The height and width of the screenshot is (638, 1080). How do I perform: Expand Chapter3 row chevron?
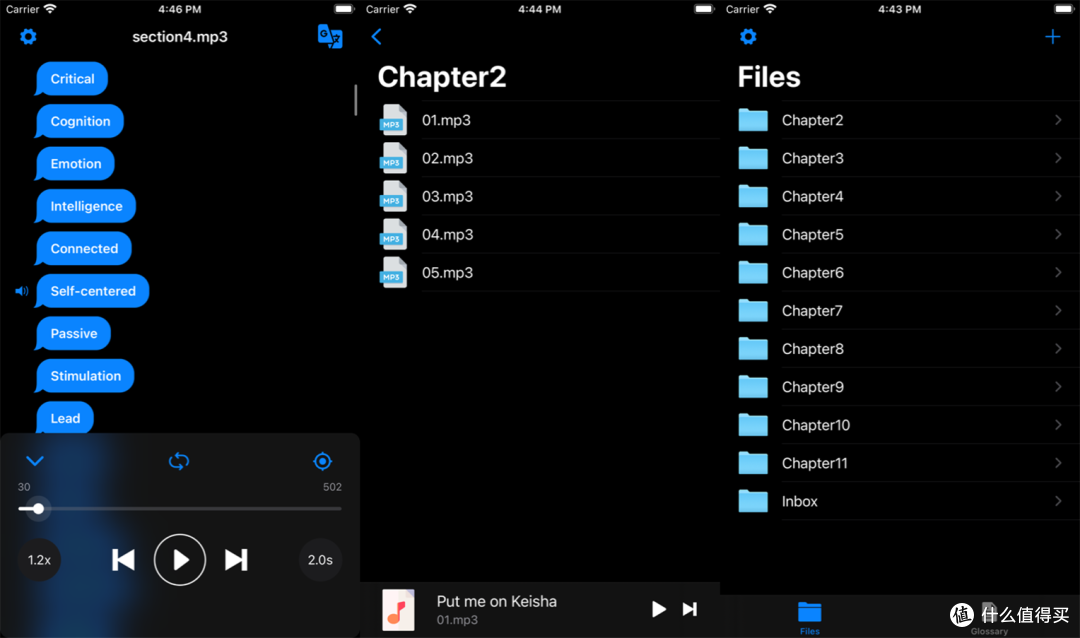(1058, 158)
